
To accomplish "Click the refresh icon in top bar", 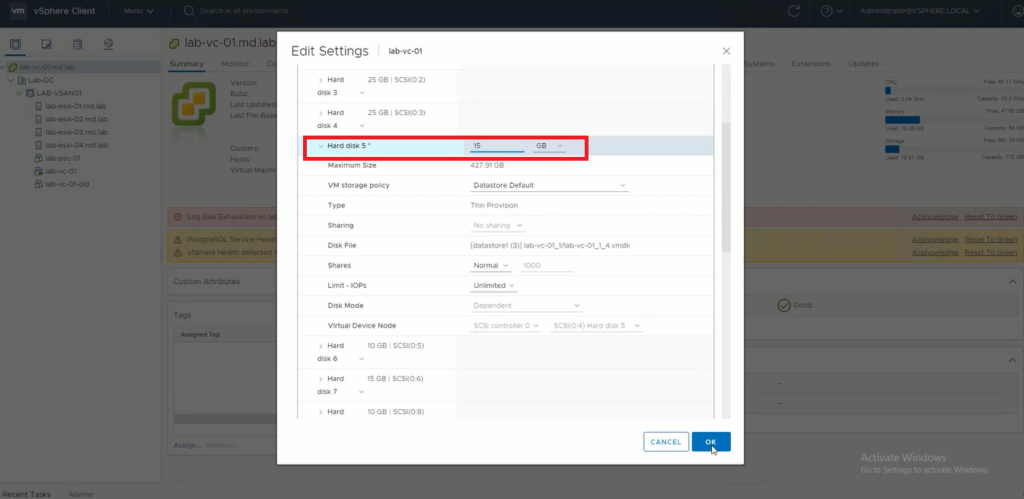I will [794, 11].
